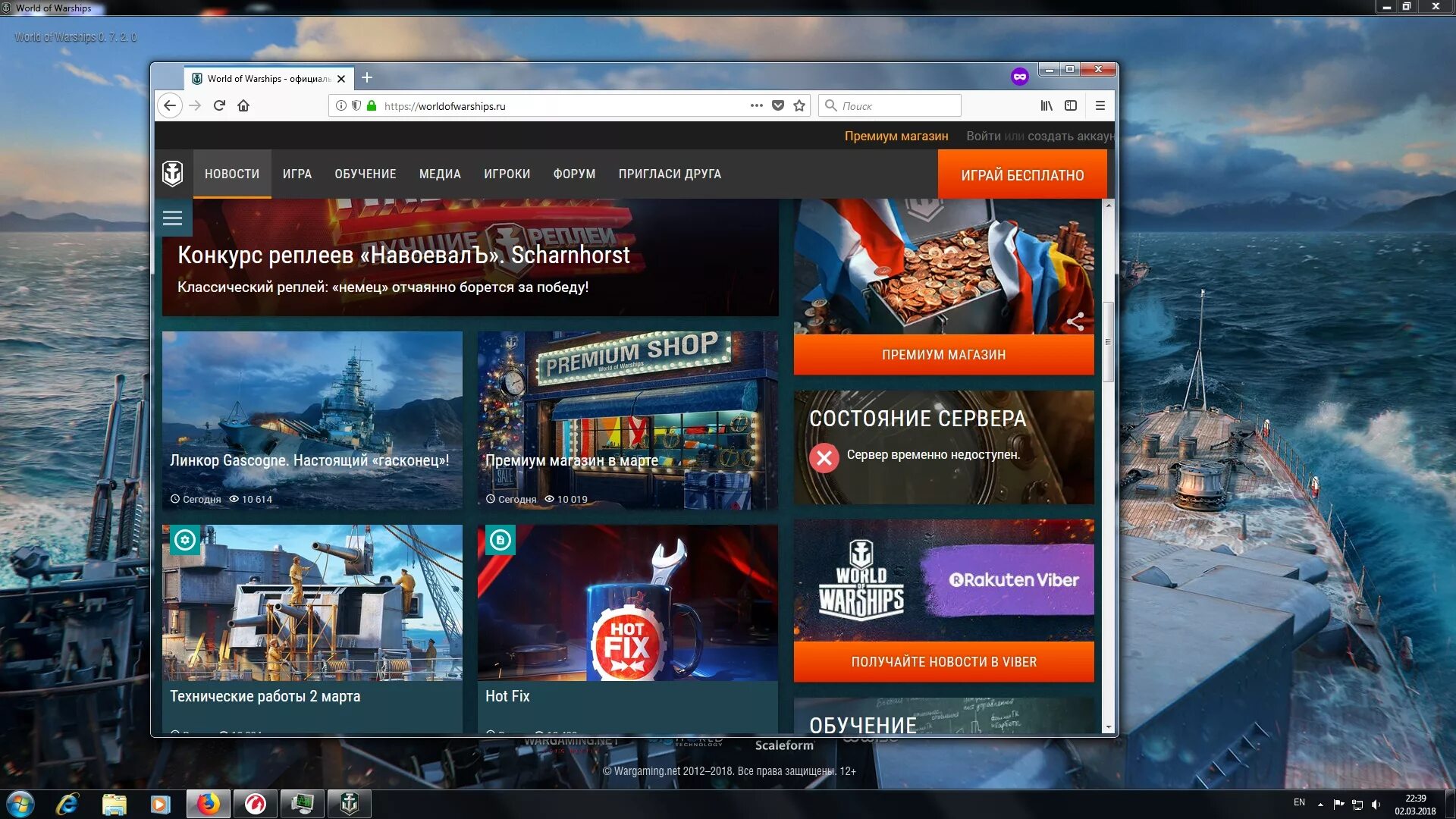Bookmark this page with the star icon
The width and height of the screenshot is (1456, 819).
(799, 105)
